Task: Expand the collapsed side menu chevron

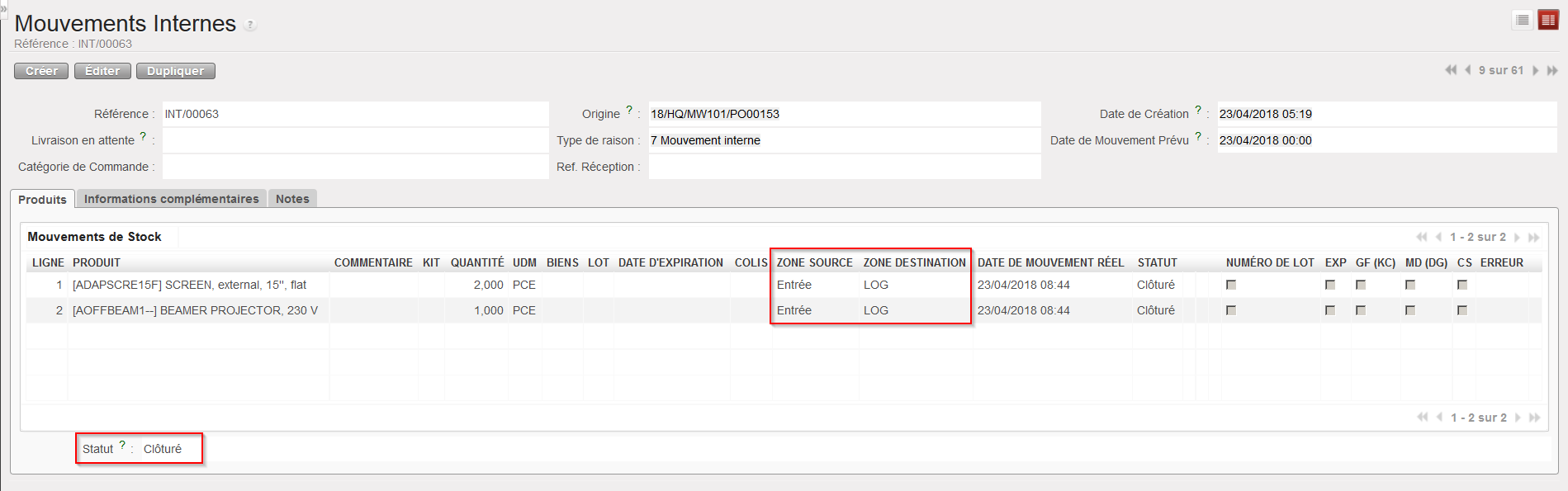Action: (x=3, y=7)
